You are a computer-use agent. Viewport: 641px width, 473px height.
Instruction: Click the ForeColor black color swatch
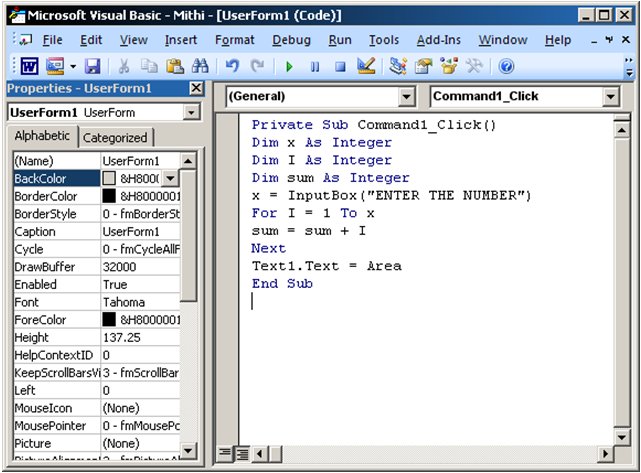[109, 320]
